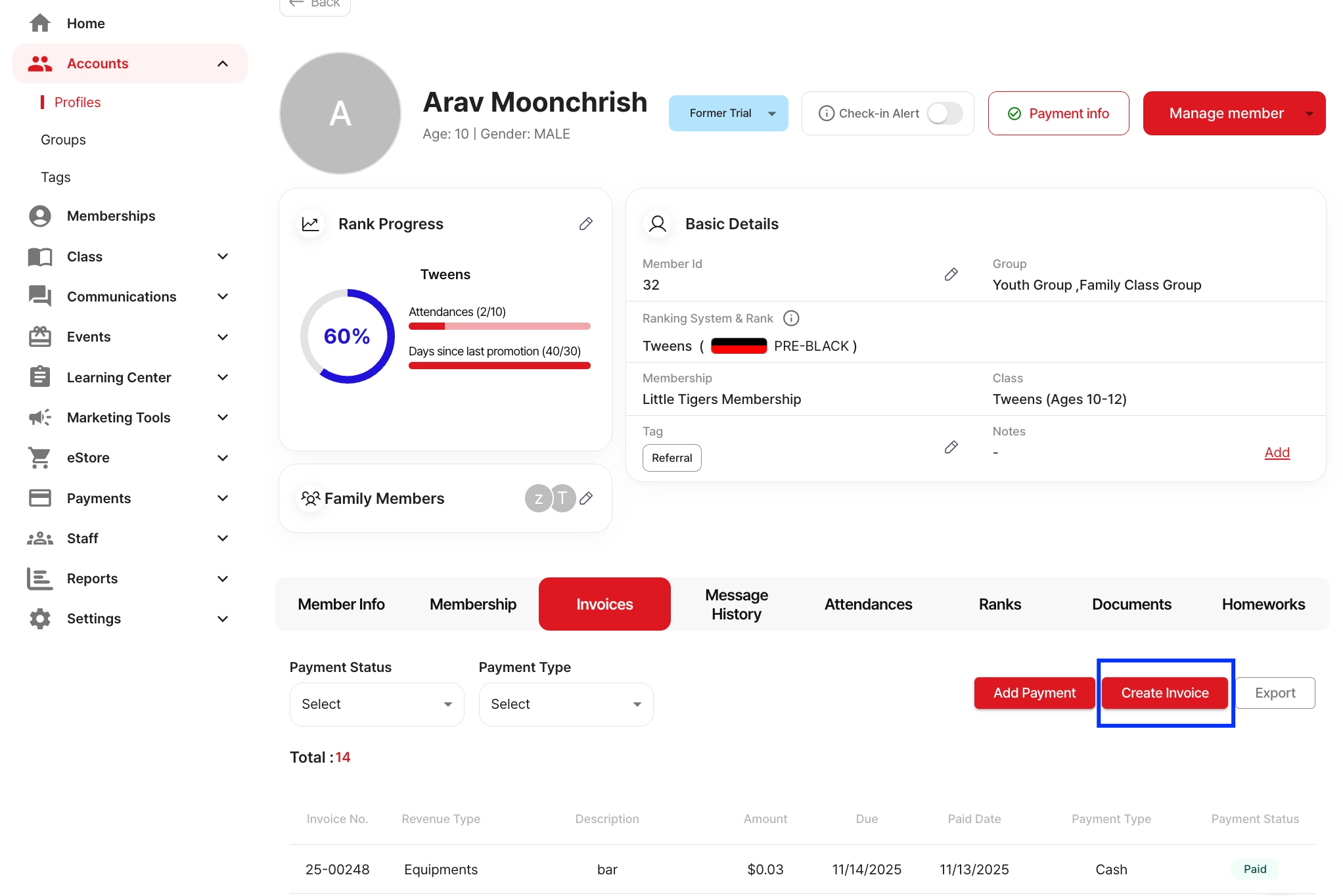Open the Payment Type select dropdown

[x=566, y=704]
